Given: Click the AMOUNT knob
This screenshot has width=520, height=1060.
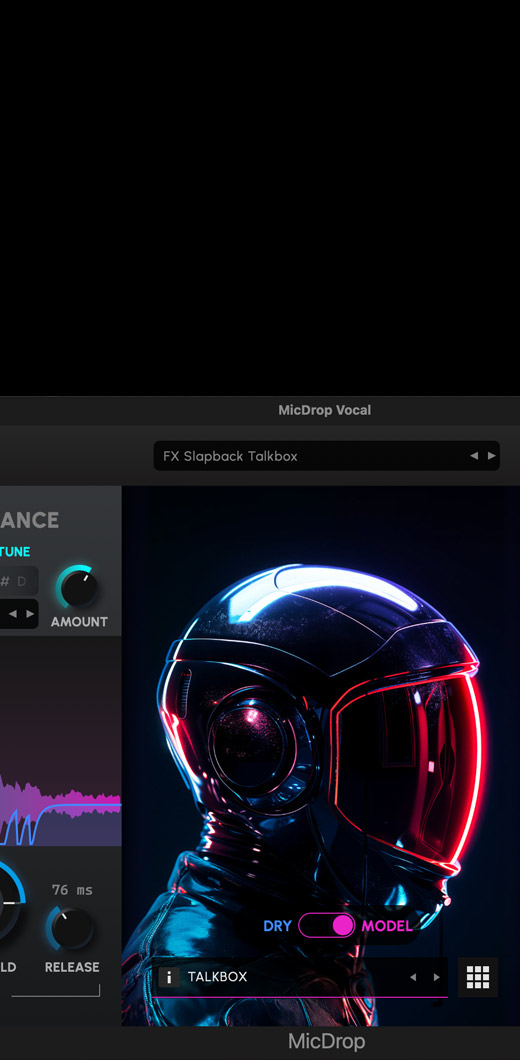Looking at the screenshot, I should tap(78, 587).
